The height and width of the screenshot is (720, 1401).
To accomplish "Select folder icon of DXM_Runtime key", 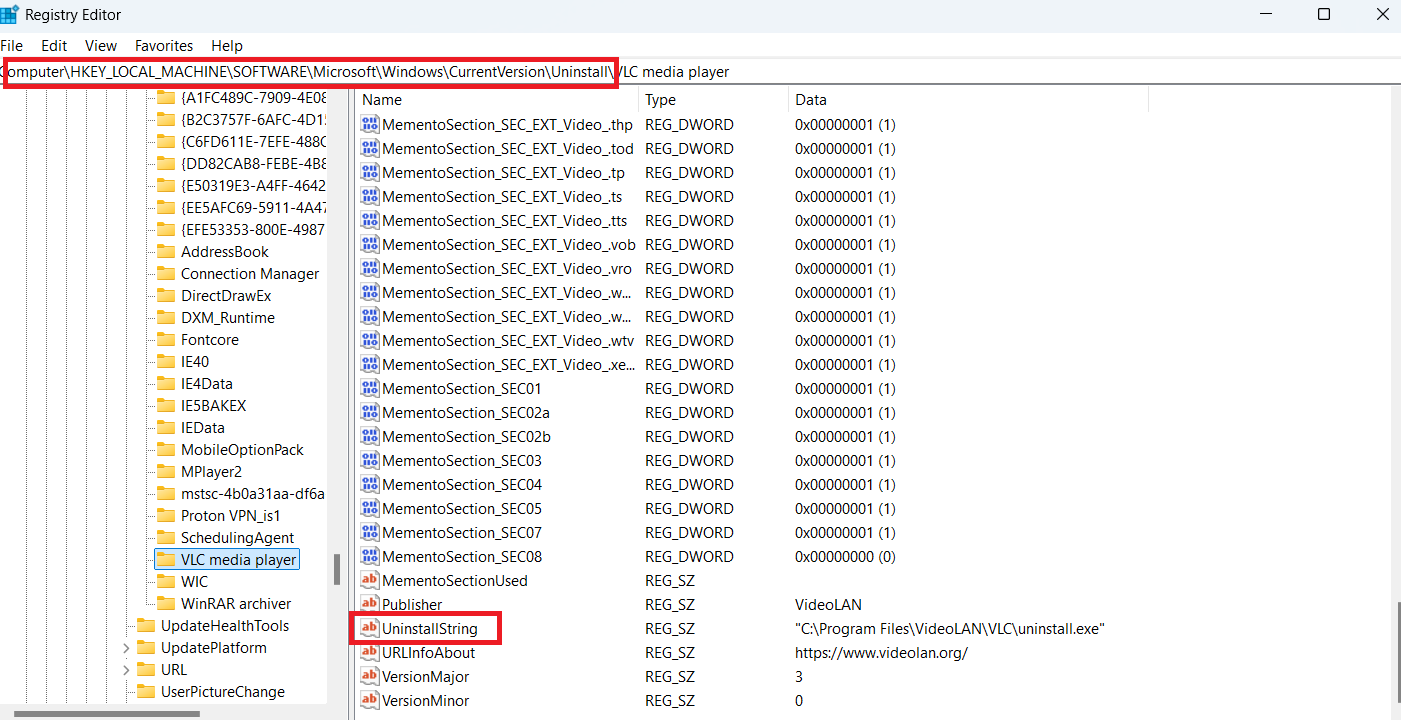I will coord(165,318).
